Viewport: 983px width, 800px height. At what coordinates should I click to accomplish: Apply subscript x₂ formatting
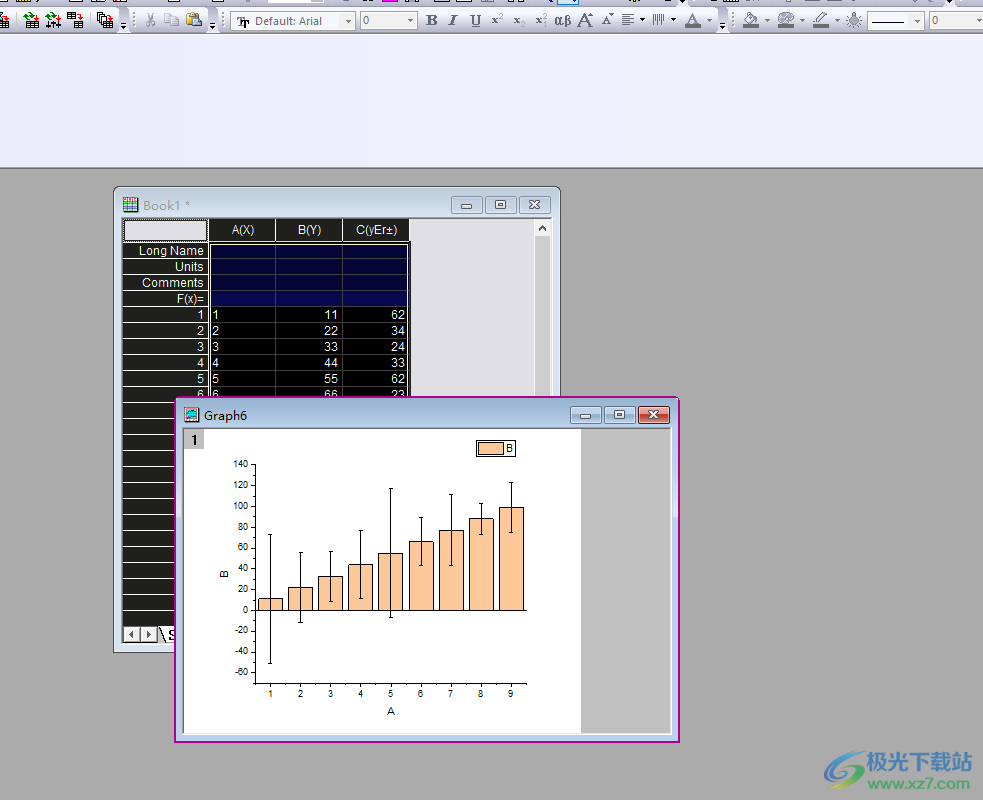click(x=519, y=21)
